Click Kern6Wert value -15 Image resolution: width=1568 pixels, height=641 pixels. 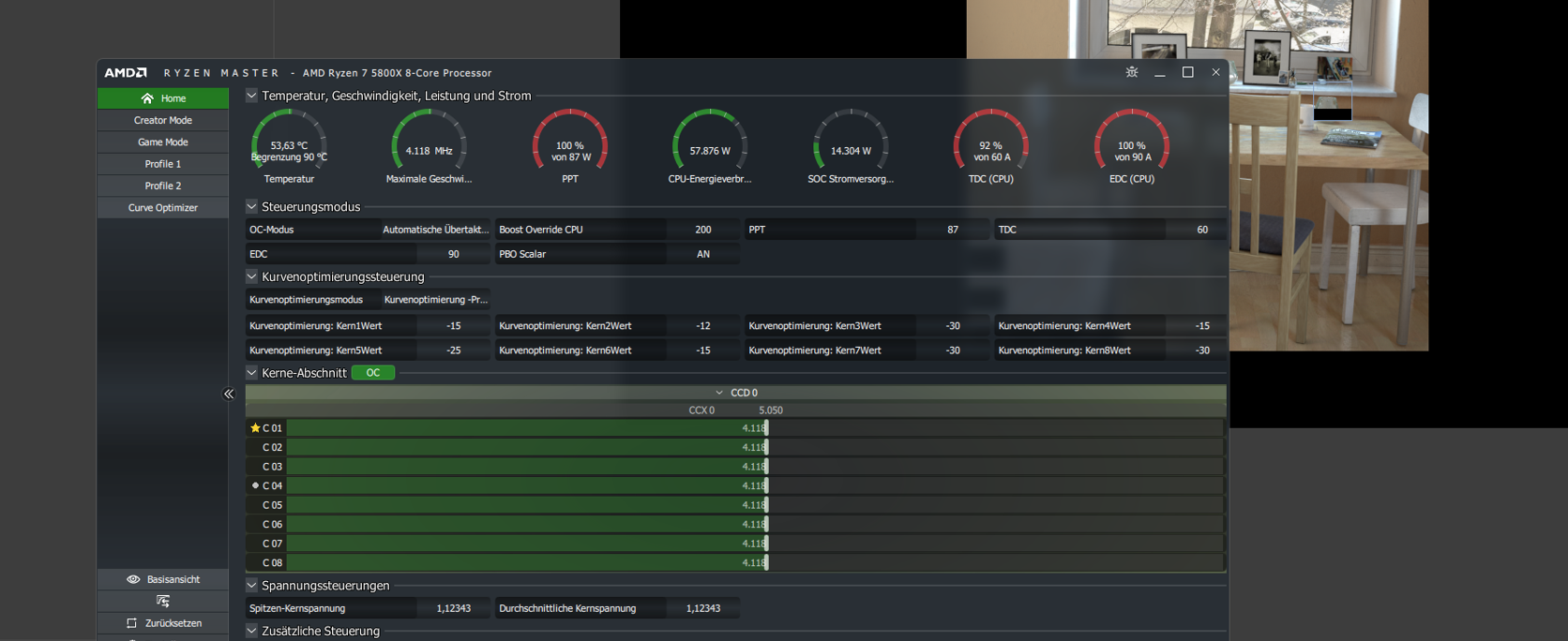point(703,350)
